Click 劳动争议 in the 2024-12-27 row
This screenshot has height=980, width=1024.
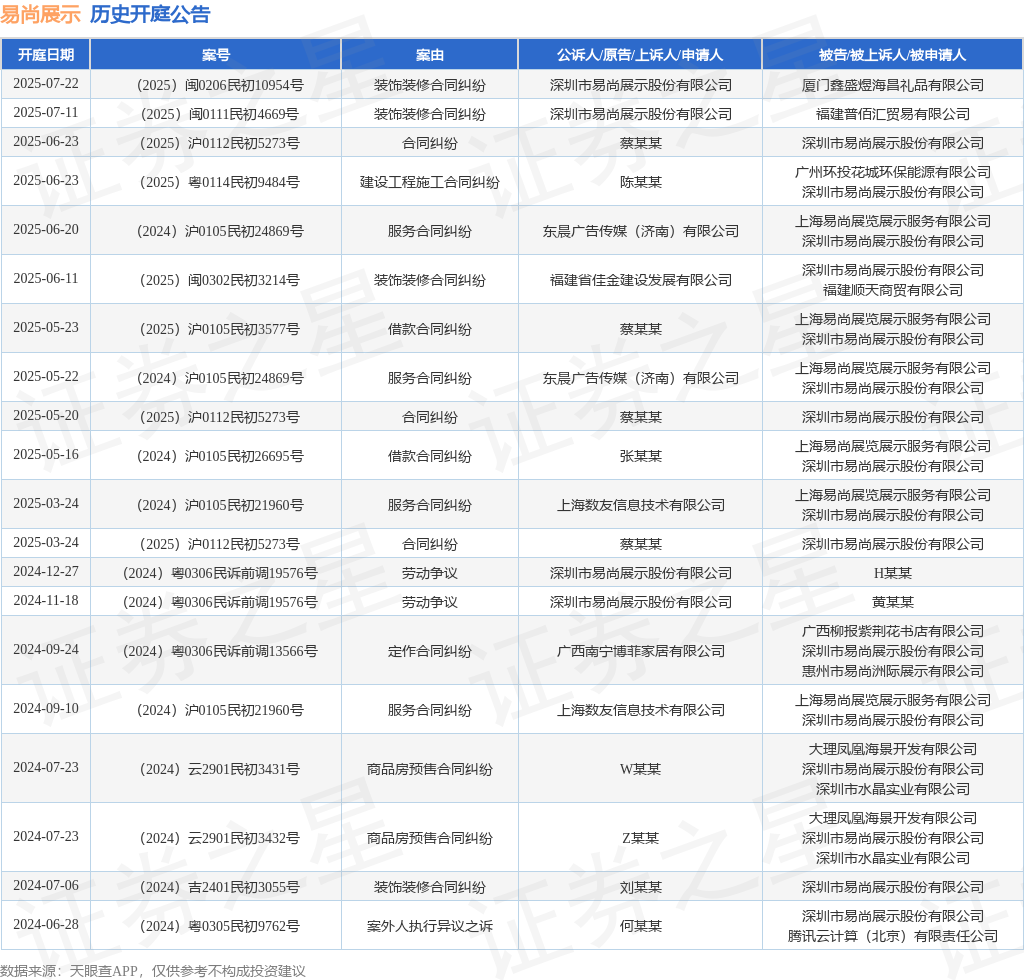(x=430, y=573)
